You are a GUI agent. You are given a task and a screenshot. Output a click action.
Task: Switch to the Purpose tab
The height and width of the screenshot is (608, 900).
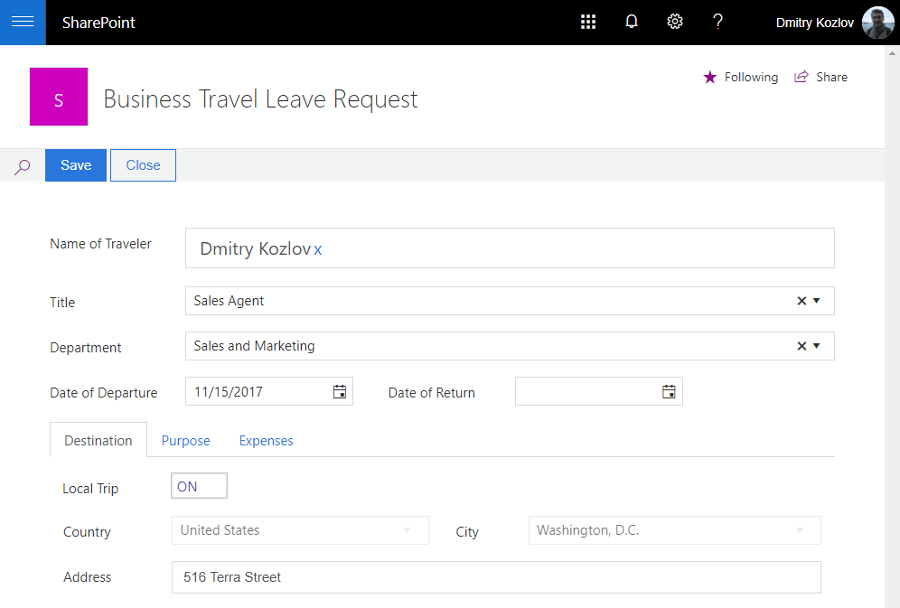pos(186,440)
